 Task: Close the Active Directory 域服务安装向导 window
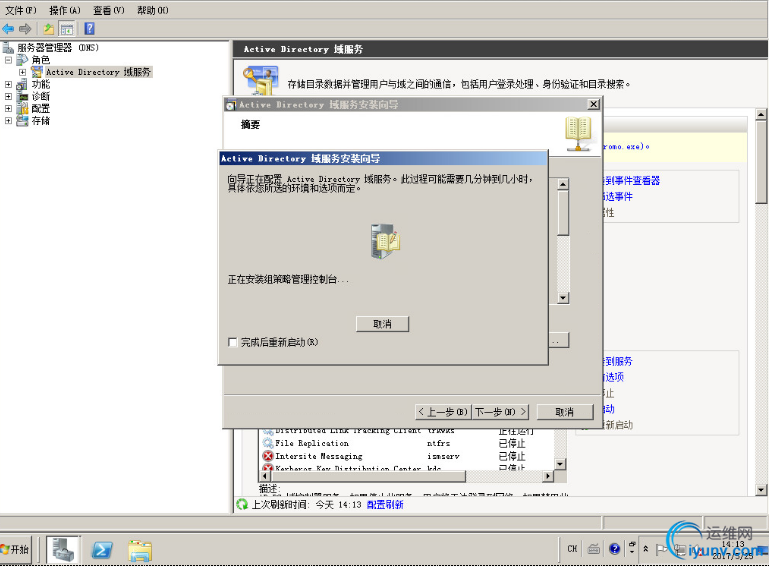pyautogui.click(x=593, y=104)
